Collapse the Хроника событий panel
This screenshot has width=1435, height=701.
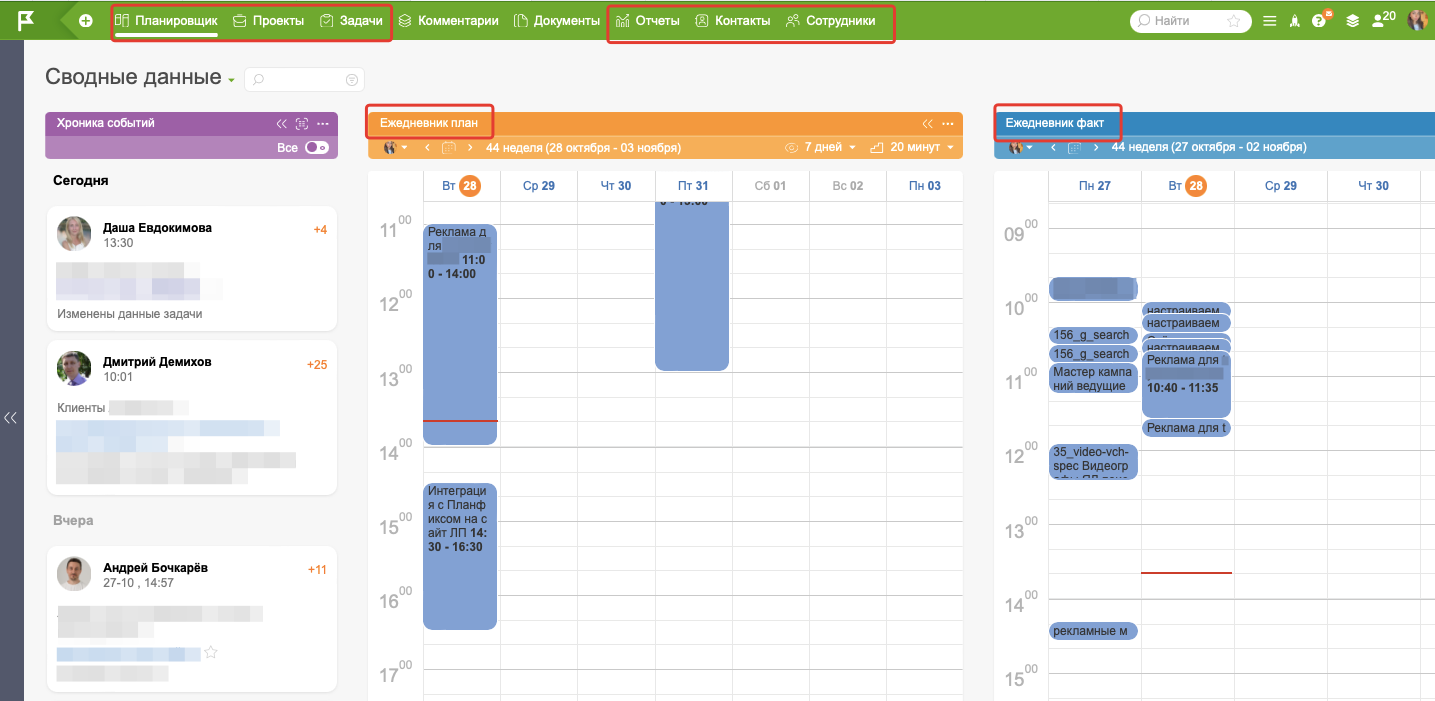[282, 123]
